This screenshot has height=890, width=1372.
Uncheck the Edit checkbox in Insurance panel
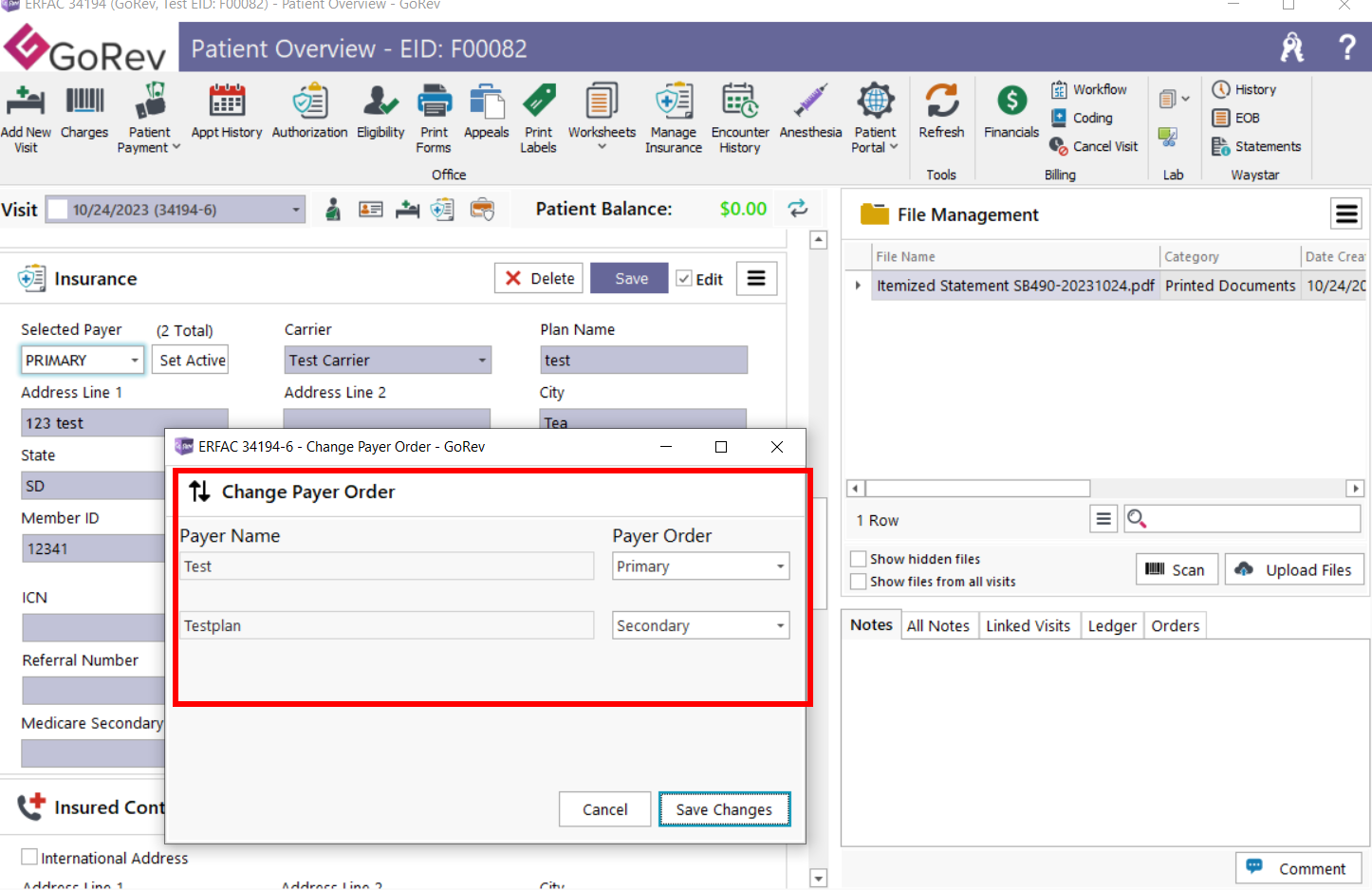tap(685, 278)
